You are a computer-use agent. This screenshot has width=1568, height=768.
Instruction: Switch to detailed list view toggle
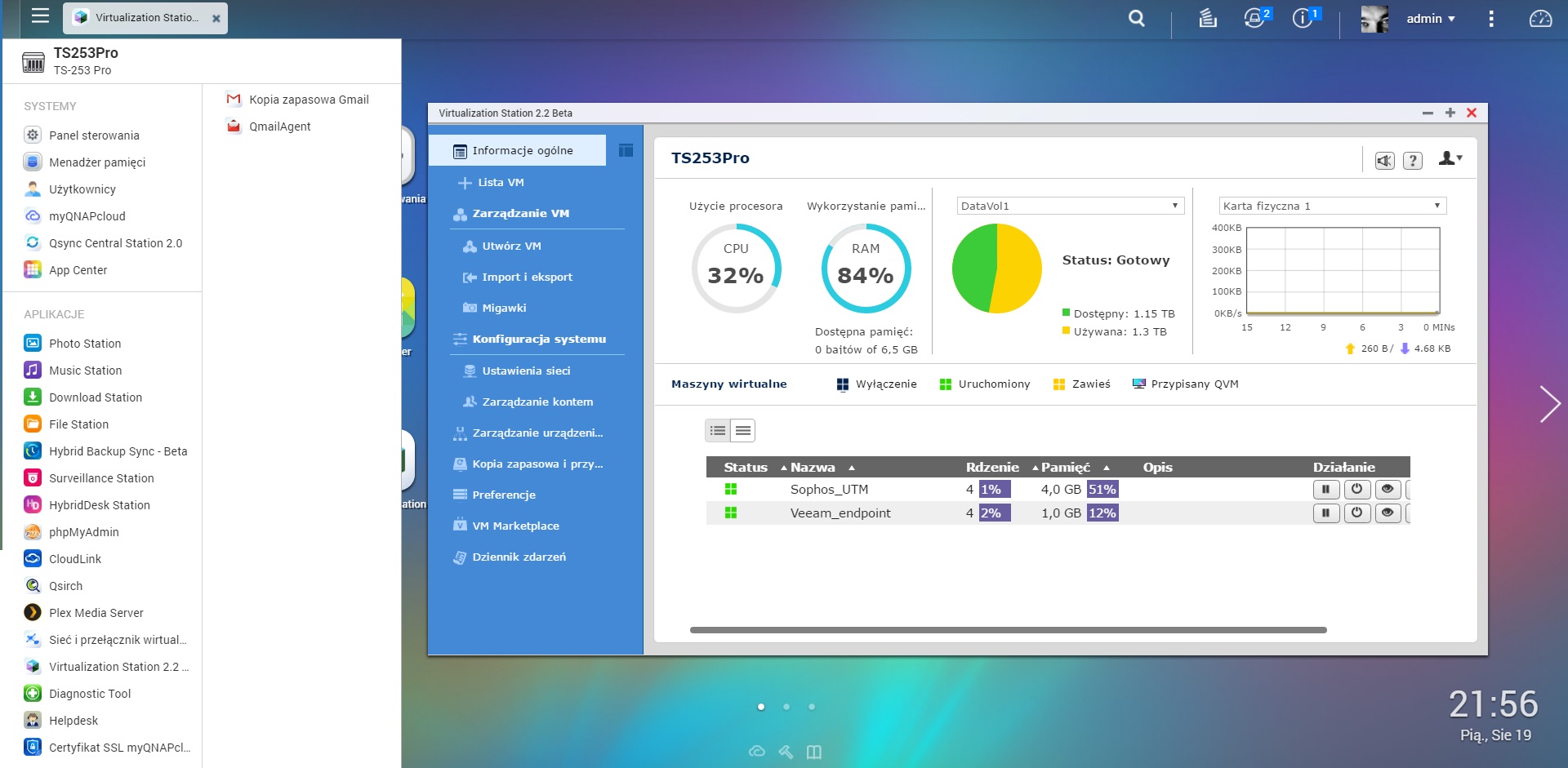[718, 431]
